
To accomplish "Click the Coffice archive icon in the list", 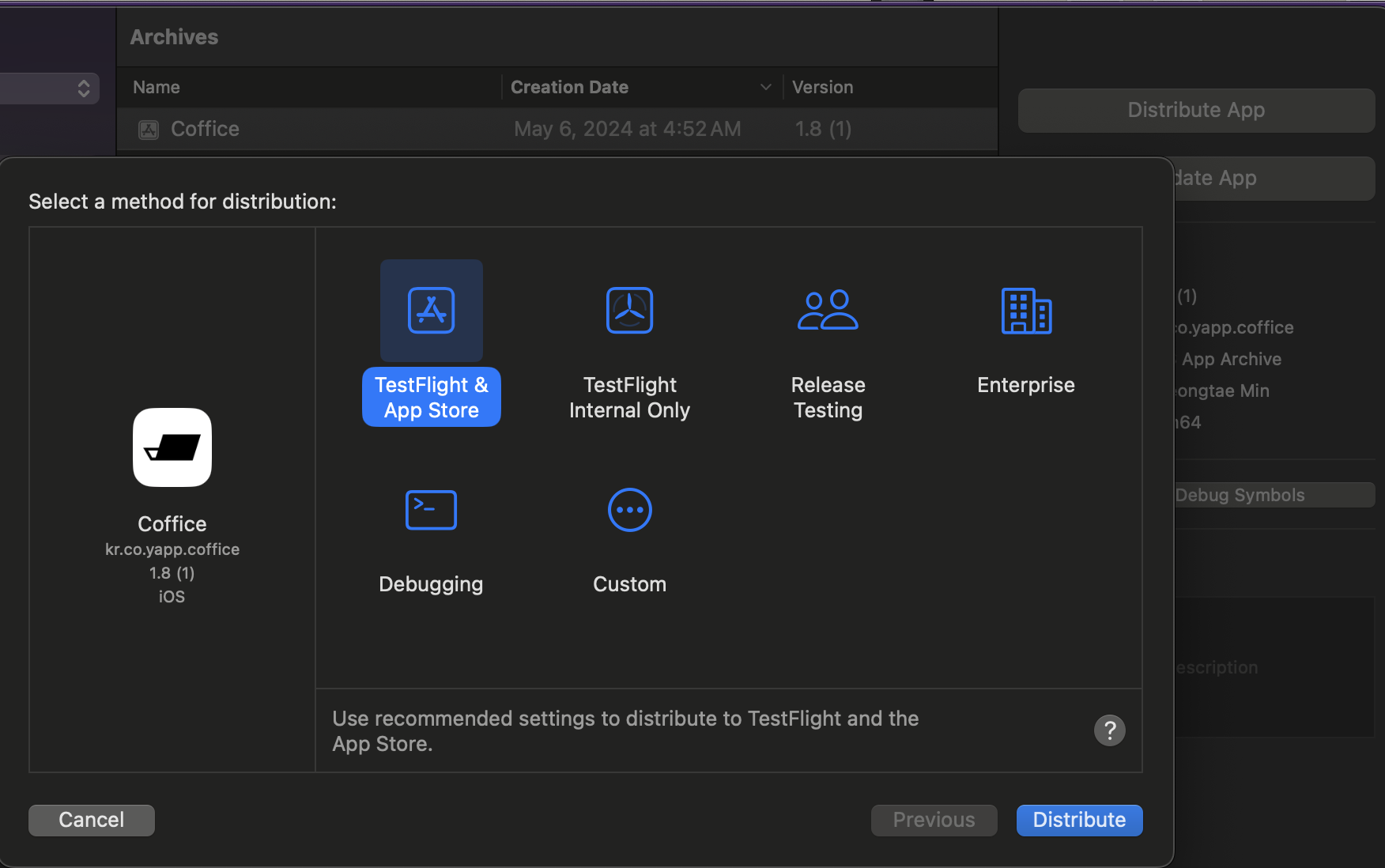I will tap(148, 129).
